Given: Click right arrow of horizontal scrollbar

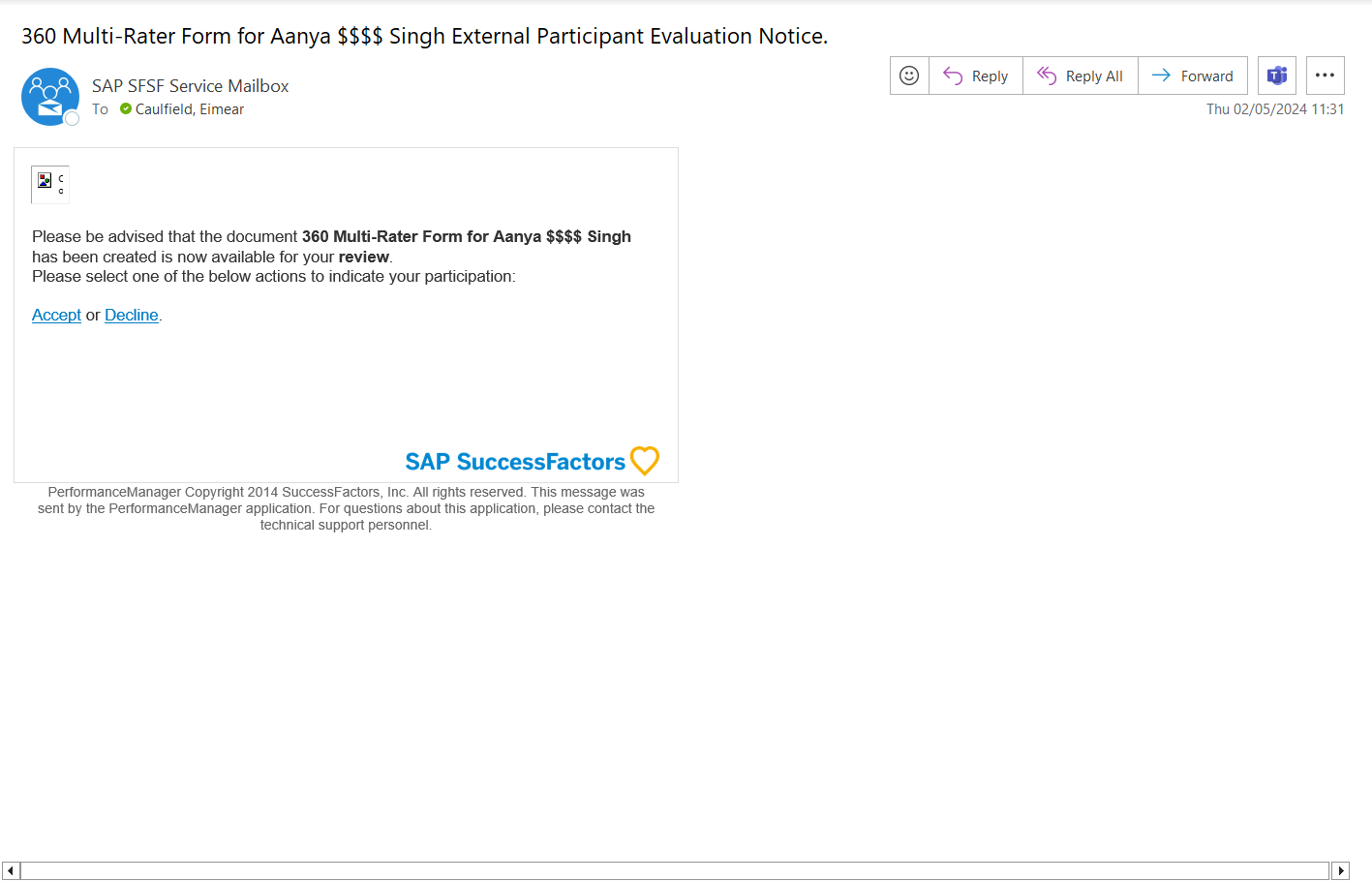Looking at the screenshot, I should click(x=1341, y=871).
